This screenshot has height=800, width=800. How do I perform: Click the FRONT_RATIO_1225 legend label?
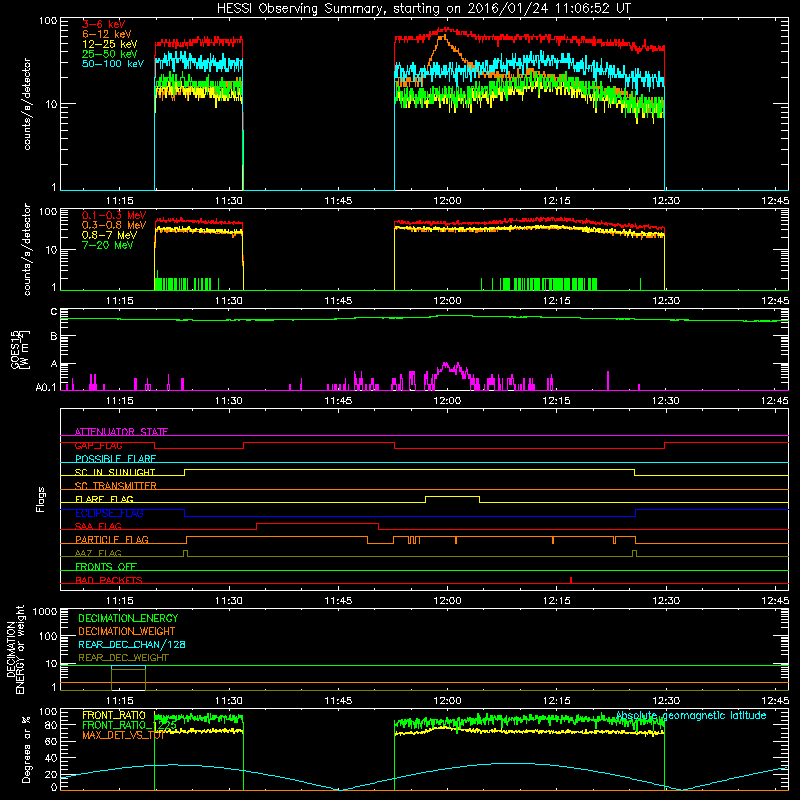[130, 725]
